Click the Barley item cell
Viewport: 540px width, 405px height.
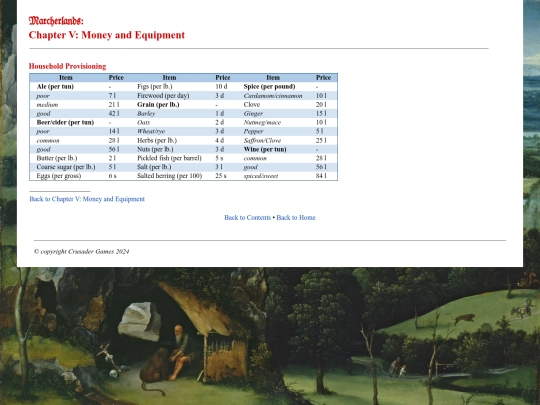(x=146, y=113)
